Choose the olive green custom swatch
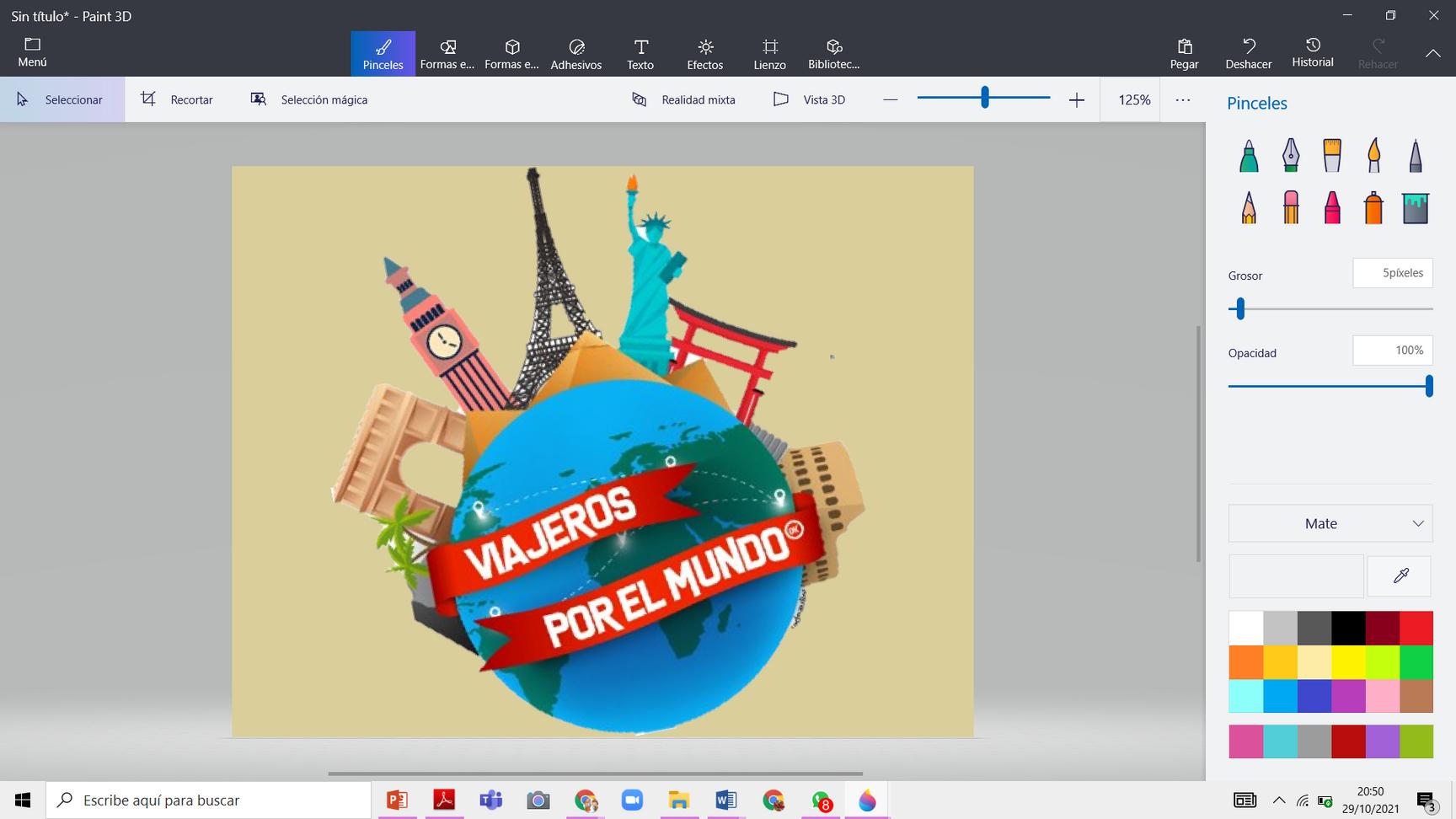 pyautogui.click(x=1416, y=741)
